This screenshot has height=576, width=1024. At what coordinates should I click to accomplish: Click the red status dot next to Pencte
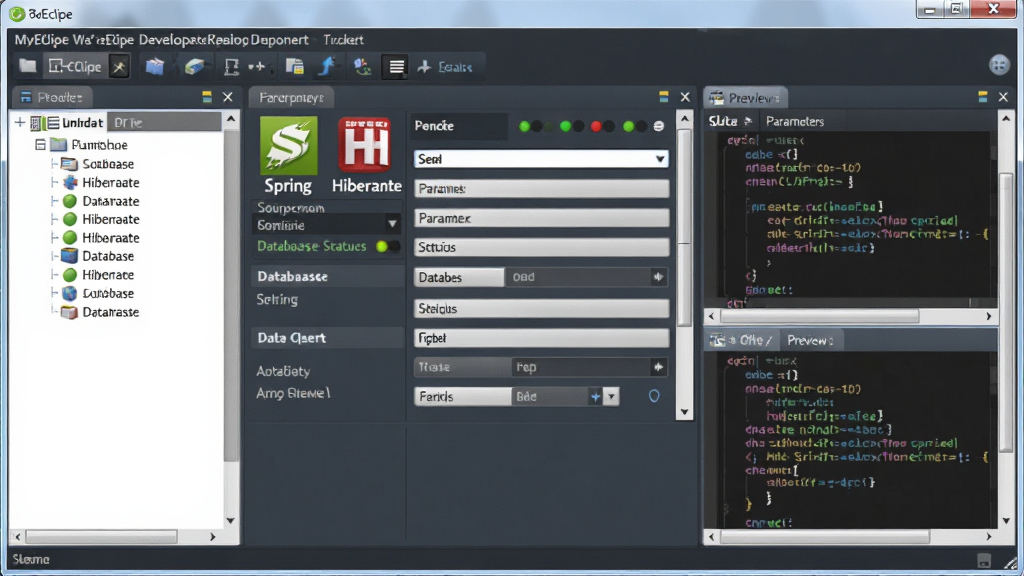[x=596, y=126]
